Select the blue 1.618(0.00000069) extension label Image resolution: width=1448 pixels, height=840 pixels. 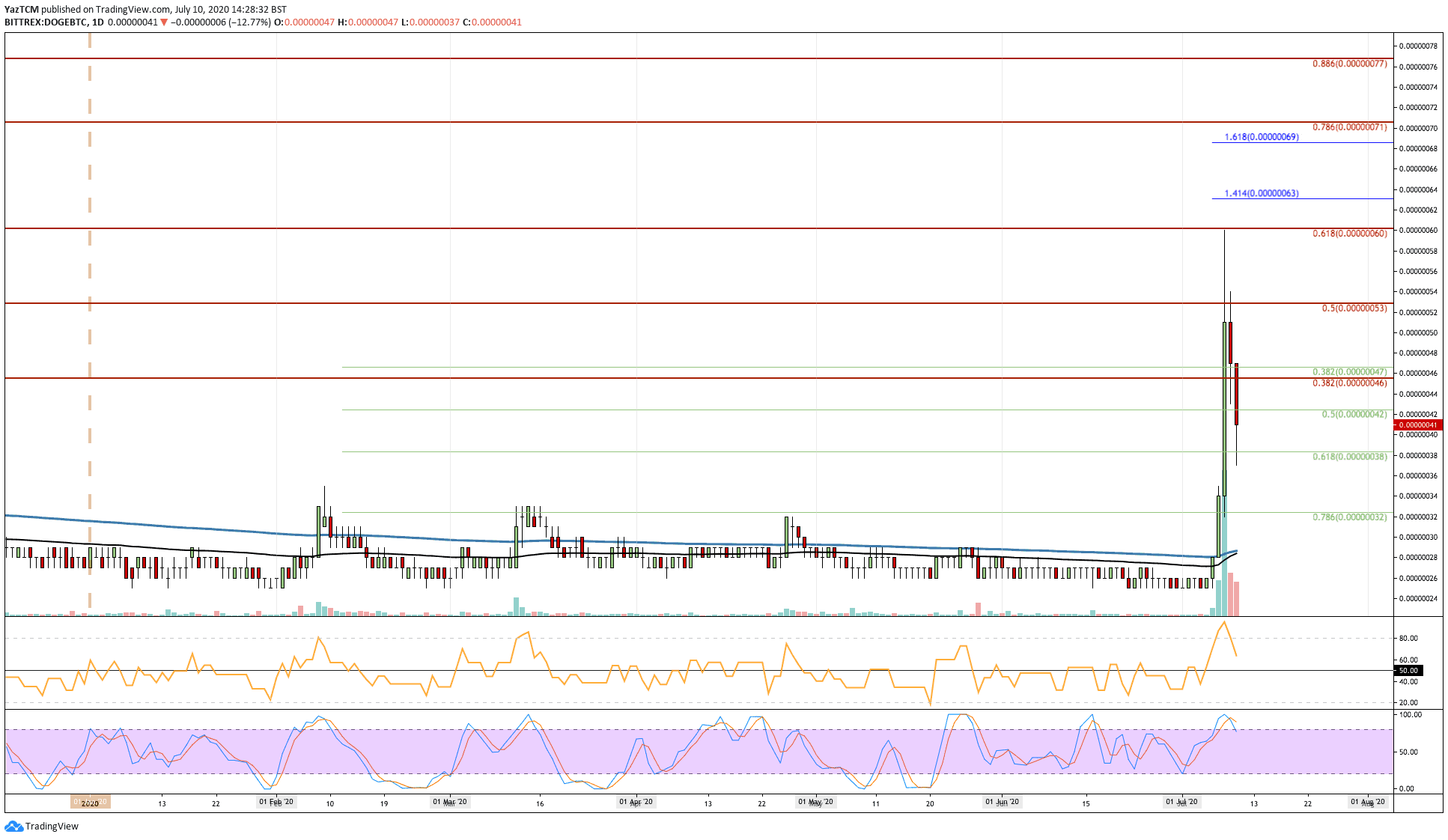click(1262, 137)
